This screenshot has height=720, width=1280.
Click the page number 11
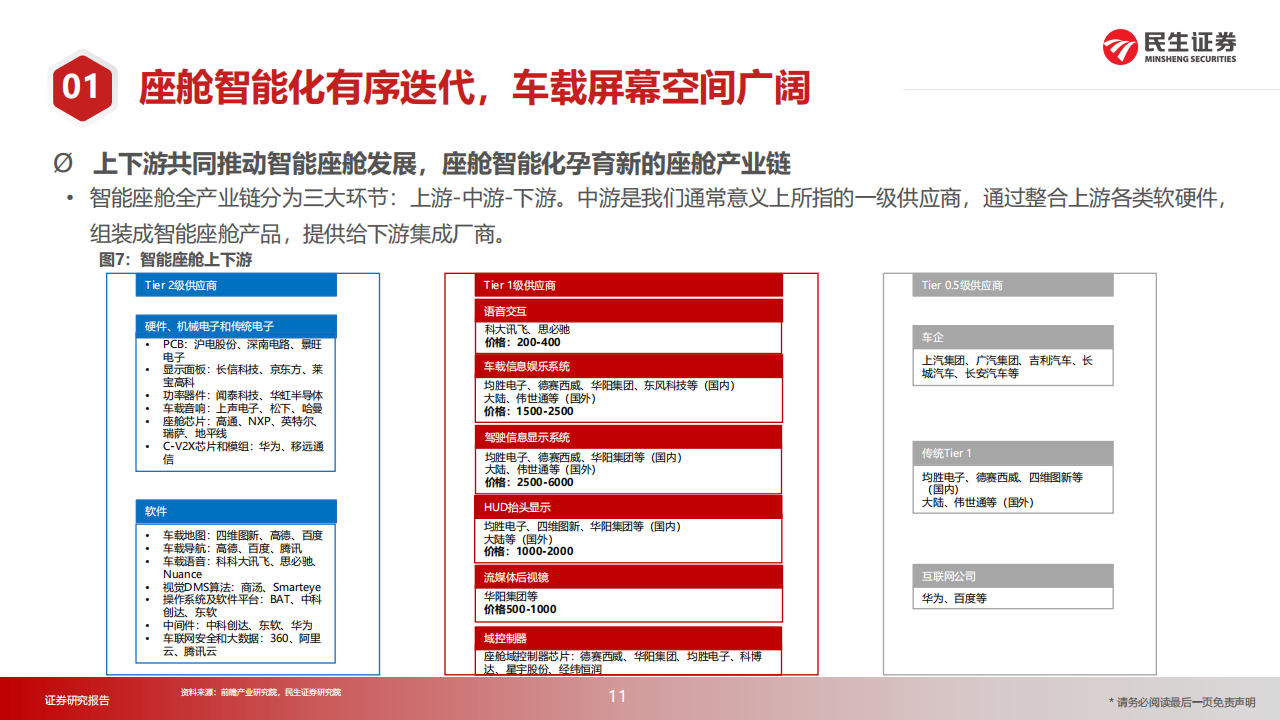coord(617,696)
